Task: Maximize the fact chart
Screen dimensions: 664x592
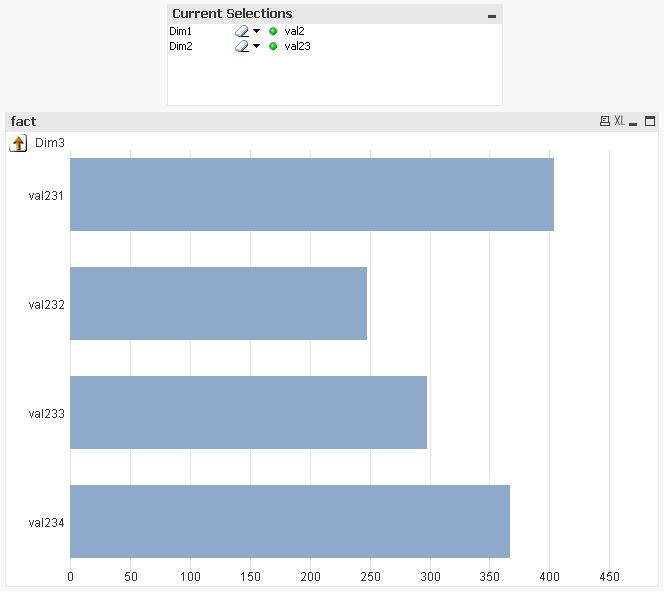Action: tap(650, 121)
